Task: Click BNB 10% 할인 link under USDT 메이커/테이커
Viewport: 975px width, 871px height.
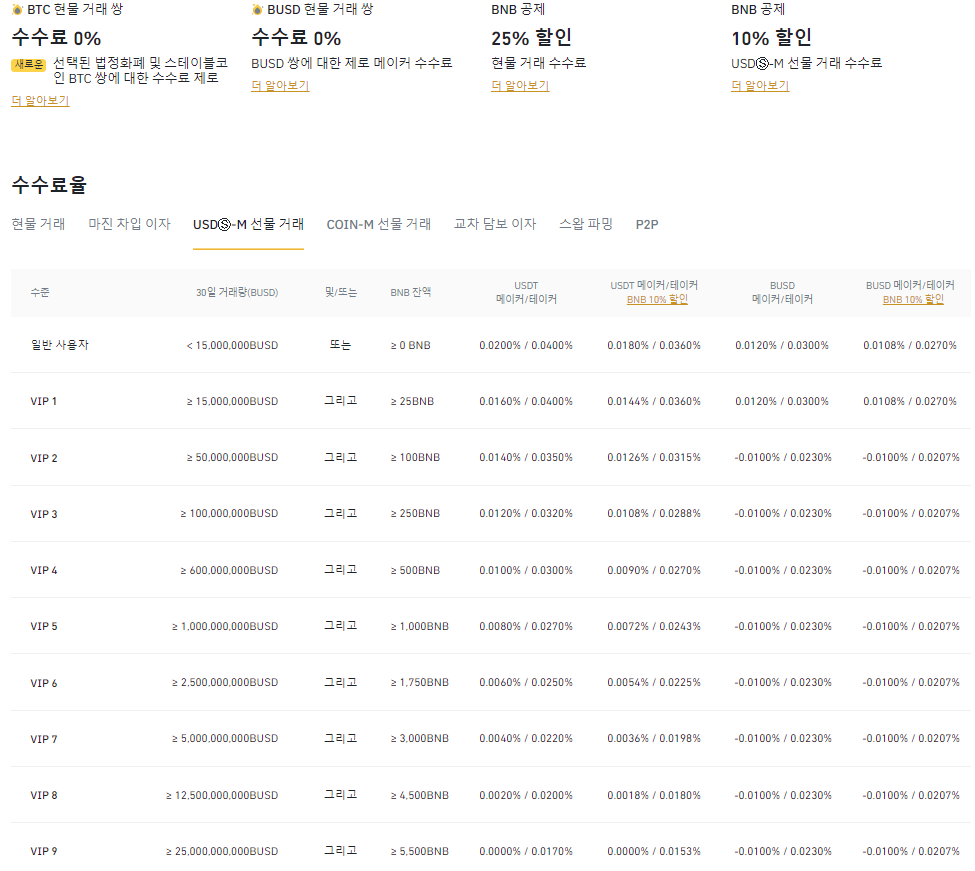Action: pos(657,300)
